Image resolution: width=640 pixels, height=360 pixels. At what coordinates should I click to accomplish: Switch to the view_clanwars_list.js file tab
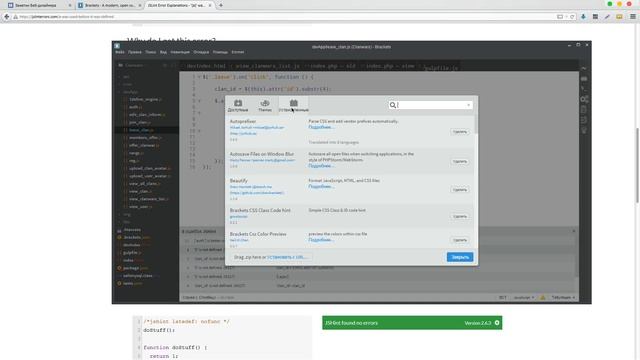268,66
